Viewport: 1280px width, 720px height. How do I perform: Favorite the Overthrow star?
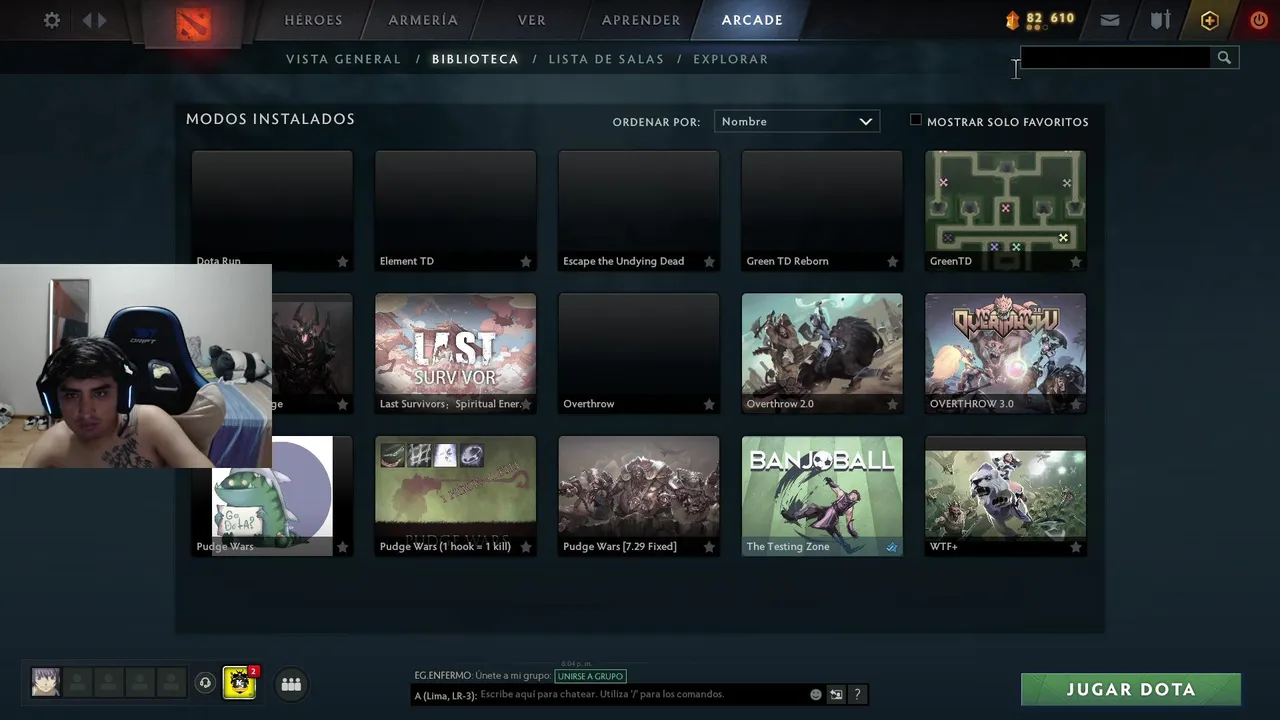[709, 404]
